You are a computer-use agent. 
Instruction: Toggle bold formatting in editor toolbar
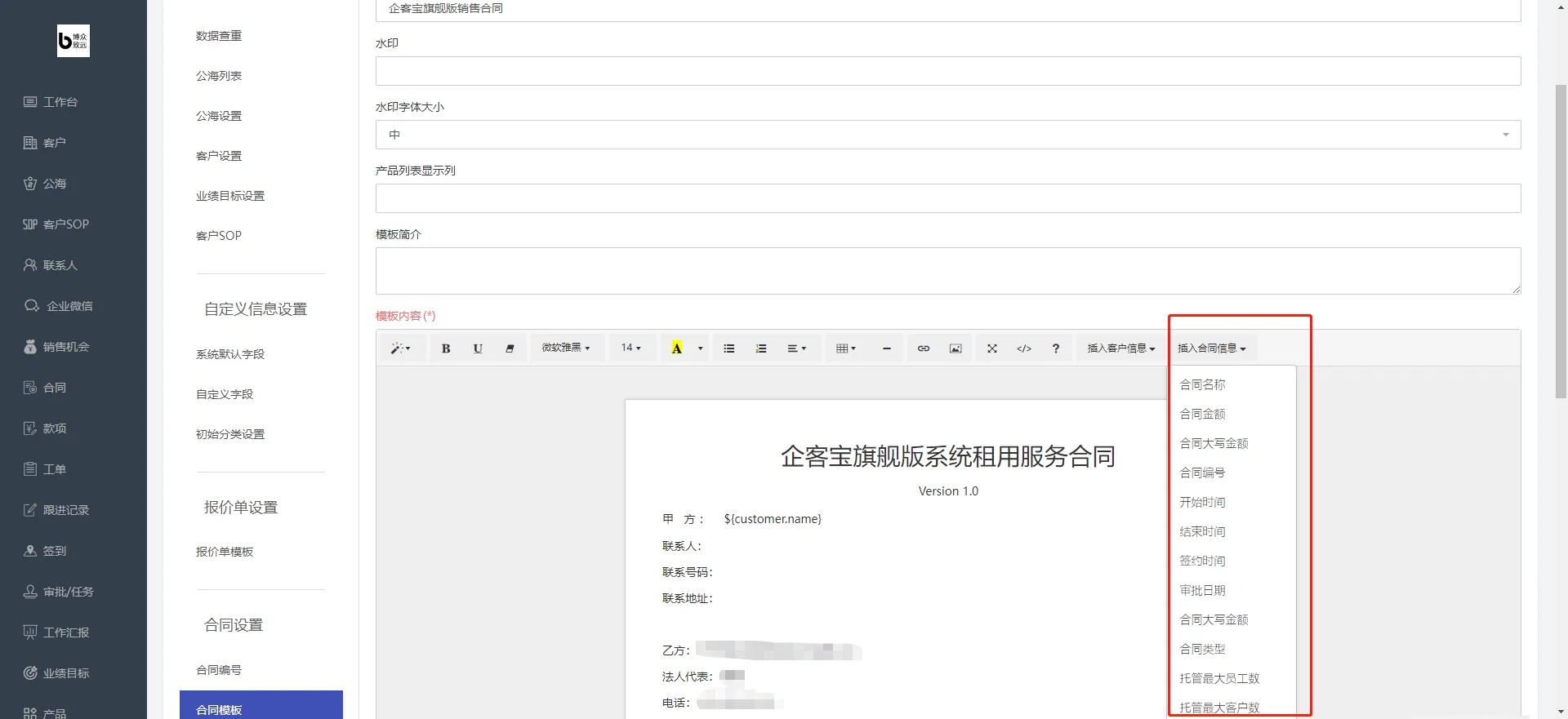point(446,348)
